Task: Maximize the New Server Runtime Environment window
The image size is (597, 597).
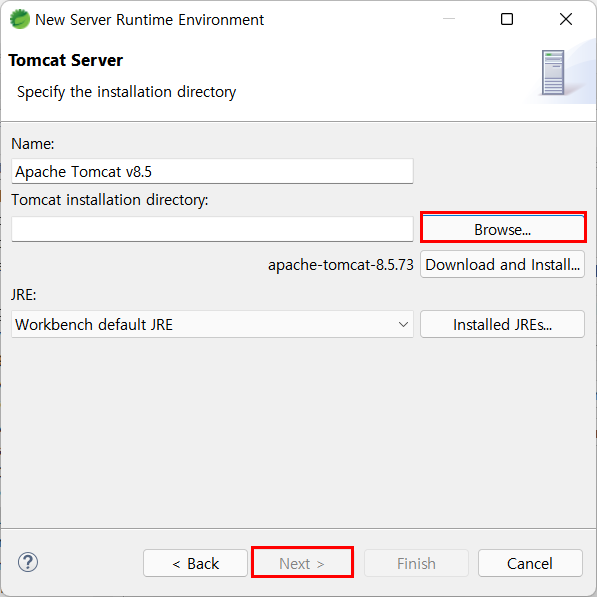Action: coord(507,19)
